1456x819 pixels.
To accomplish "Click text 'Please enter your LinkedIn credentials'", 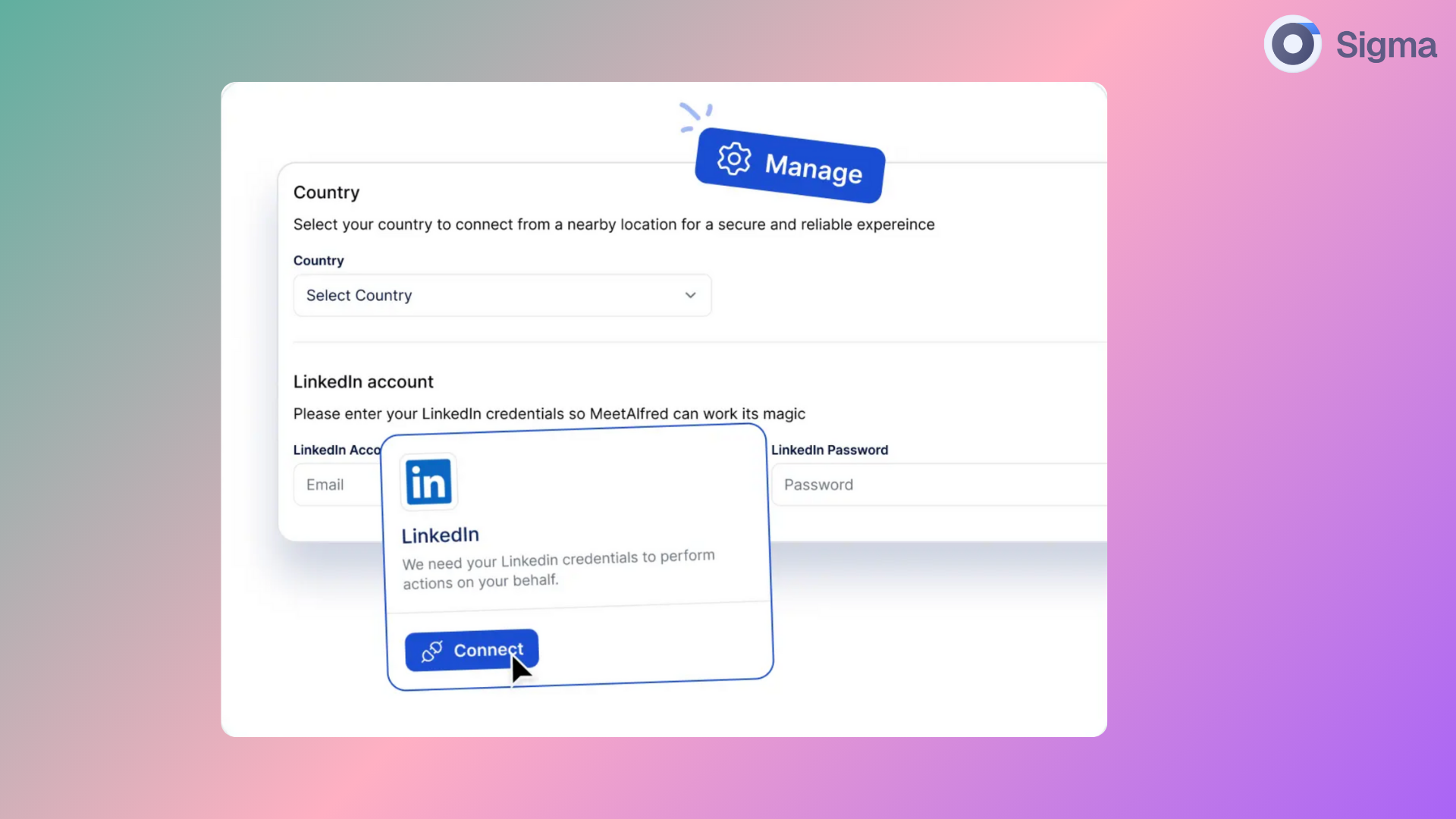I will click(429, 413).
